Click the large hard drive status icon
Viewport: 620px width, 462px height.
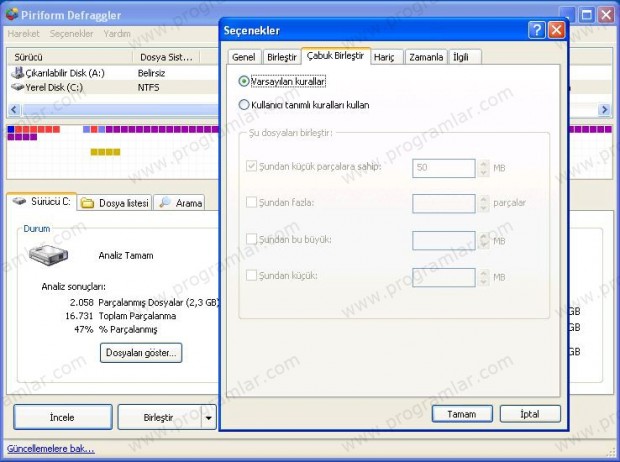click(48, 254)
